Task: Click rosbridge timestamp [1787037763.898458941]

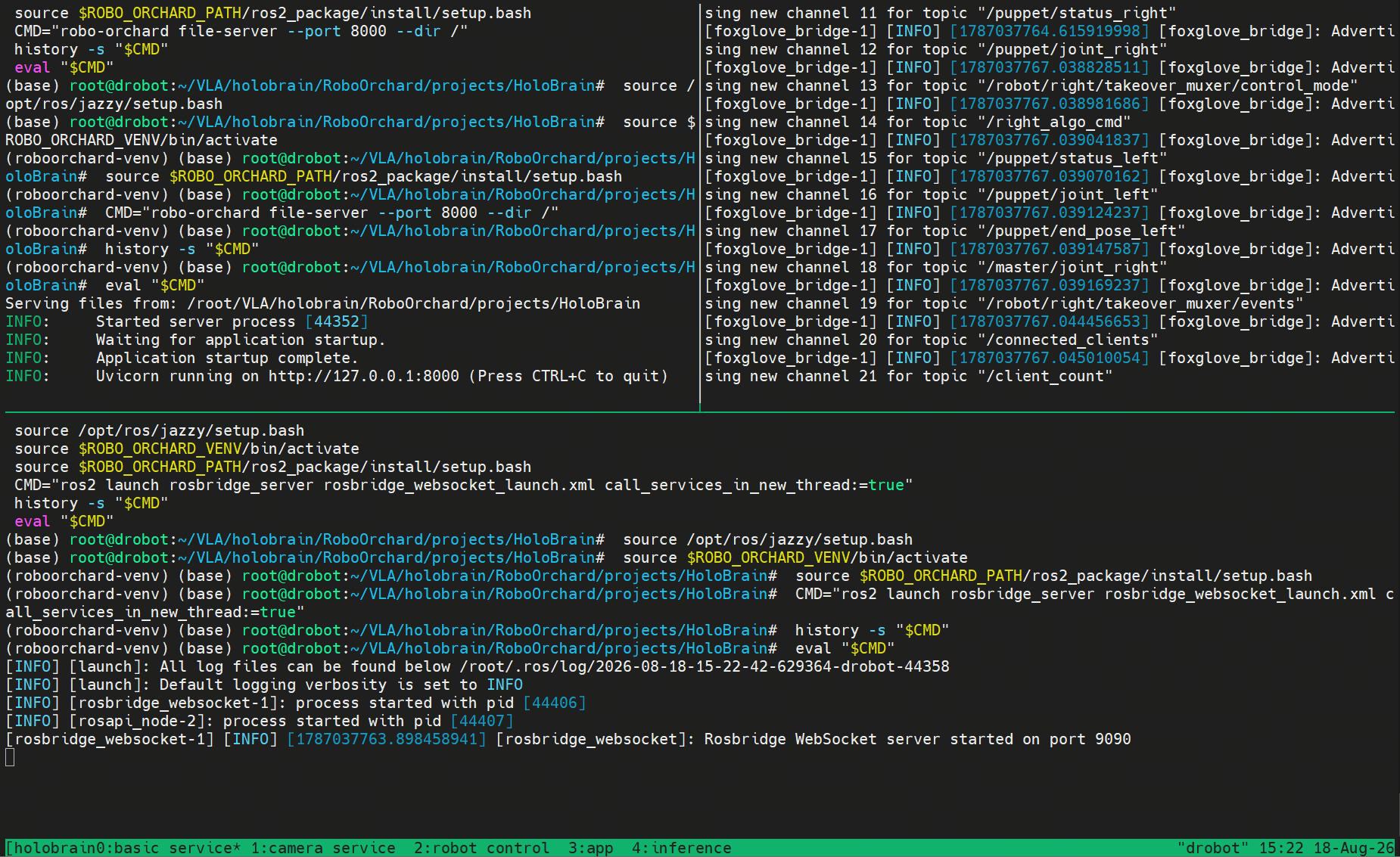Action: tap(387, 739)
